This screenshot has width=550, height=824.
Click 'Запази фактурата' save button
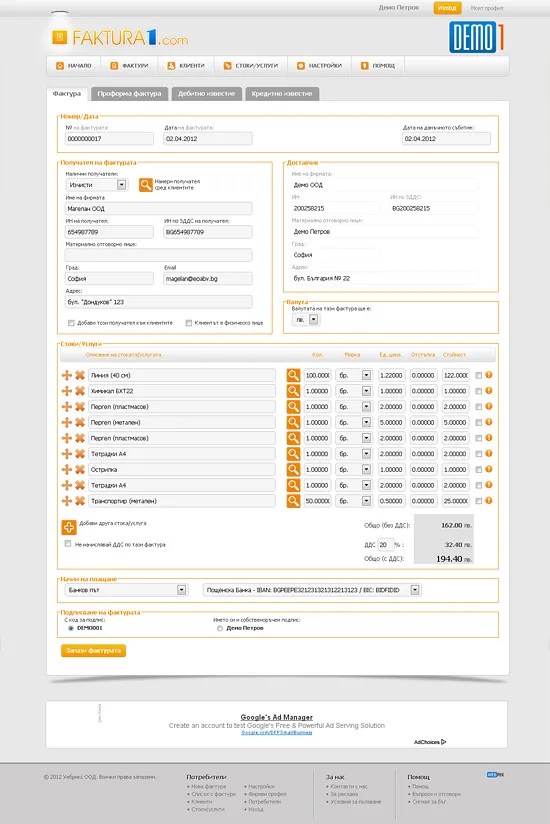point(94,651)
